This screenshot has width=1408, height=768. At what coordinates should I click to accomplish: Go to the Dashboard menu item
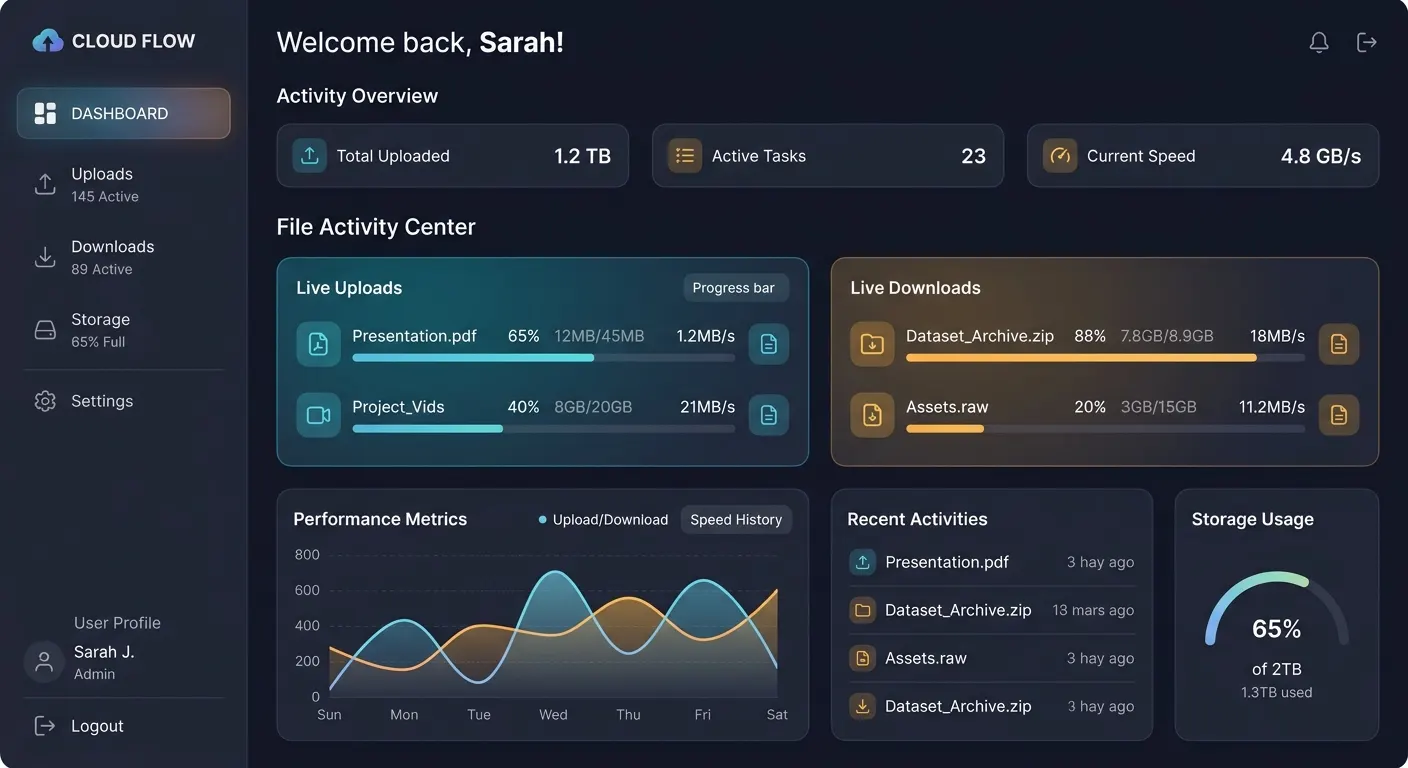[124, 113]
